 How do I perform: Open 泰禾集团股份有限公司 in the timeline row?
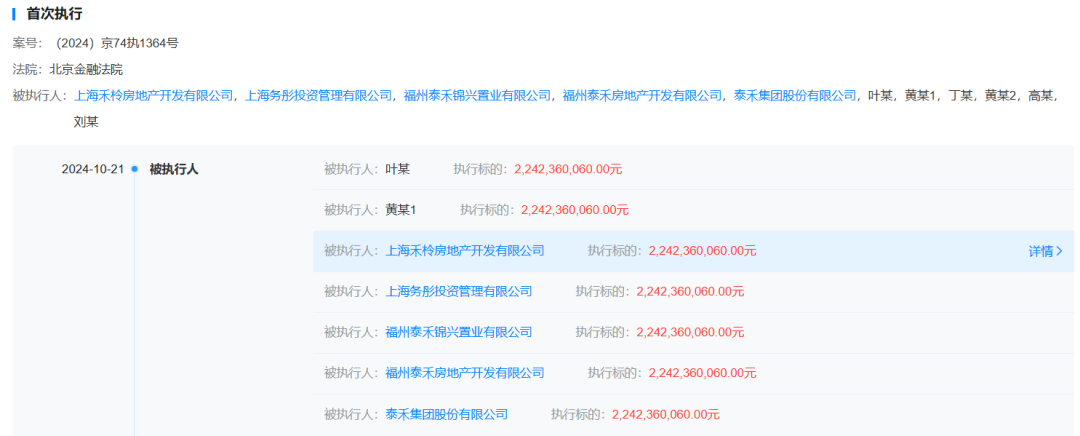click(x=446, y=414)
